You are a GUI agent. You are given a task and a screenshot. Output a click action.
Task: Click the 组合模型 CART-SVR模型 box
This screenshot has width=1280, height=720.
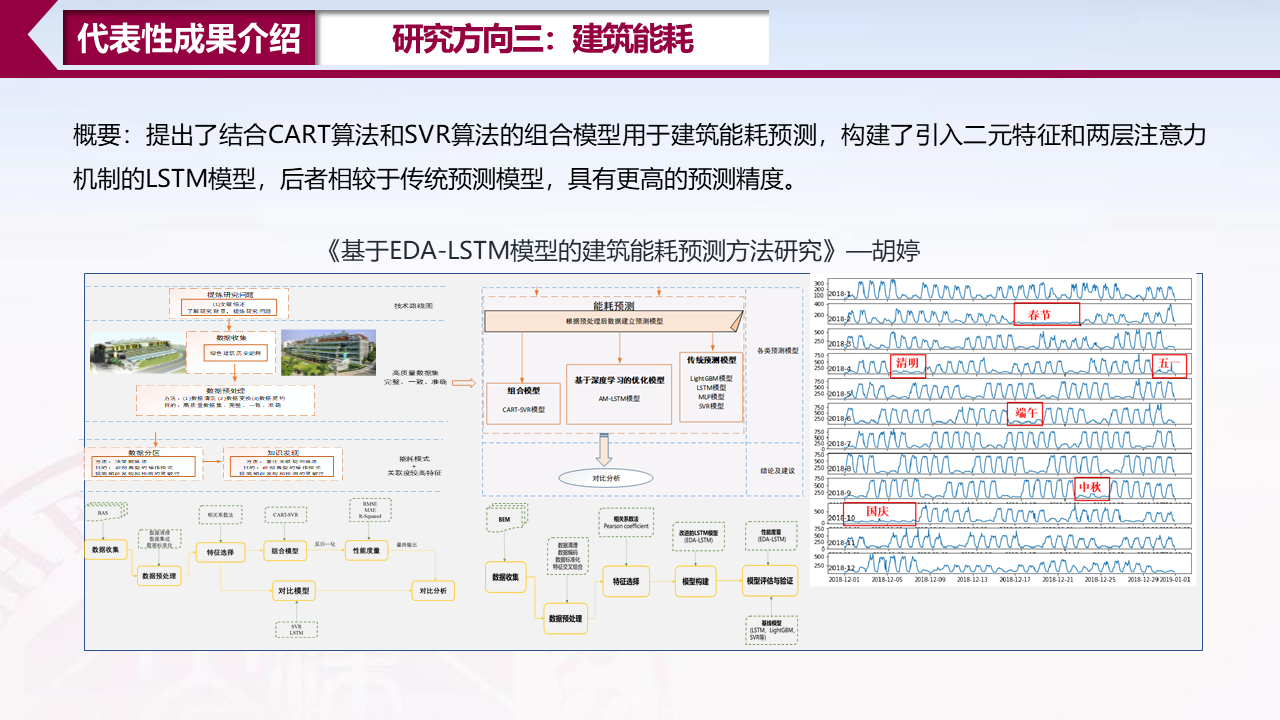tap(523, 402)
